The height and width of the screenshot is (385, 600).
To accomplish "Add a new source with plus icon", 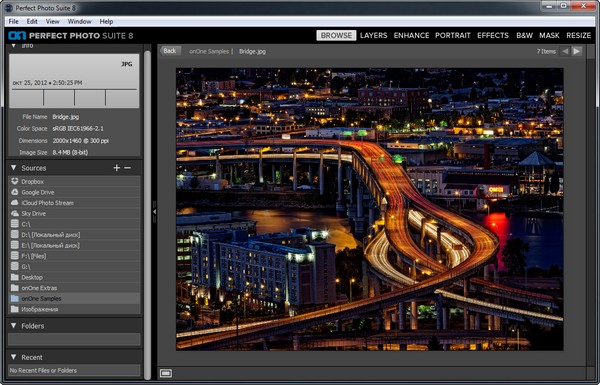I will pyautogui.click(x=117, y=168).
